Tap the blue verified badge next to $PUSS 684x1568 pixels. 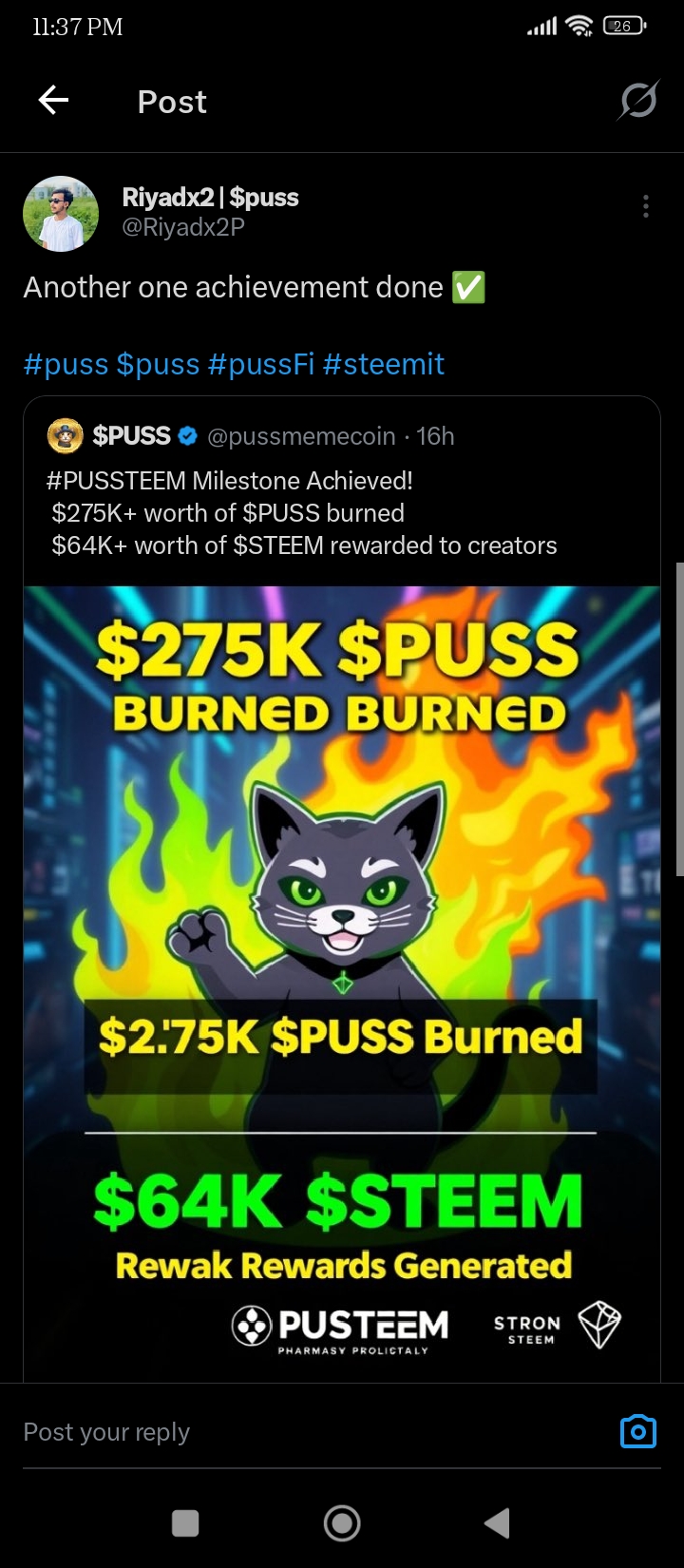(188, 436)
